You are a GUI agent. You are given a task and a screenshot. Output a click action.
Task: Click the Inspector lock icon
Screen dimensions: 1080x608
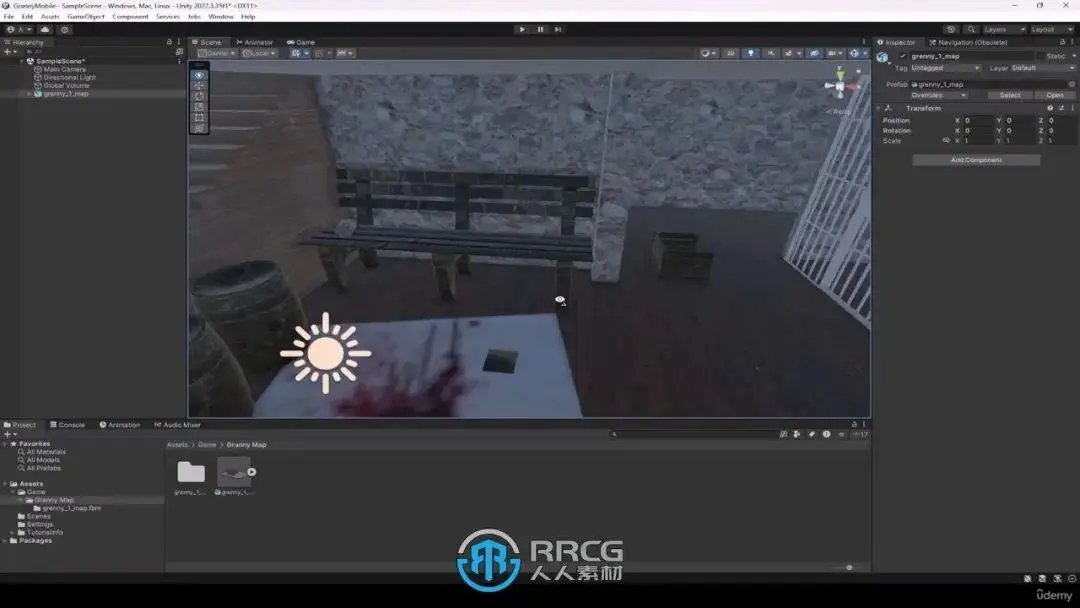[x=1062, y=42]
